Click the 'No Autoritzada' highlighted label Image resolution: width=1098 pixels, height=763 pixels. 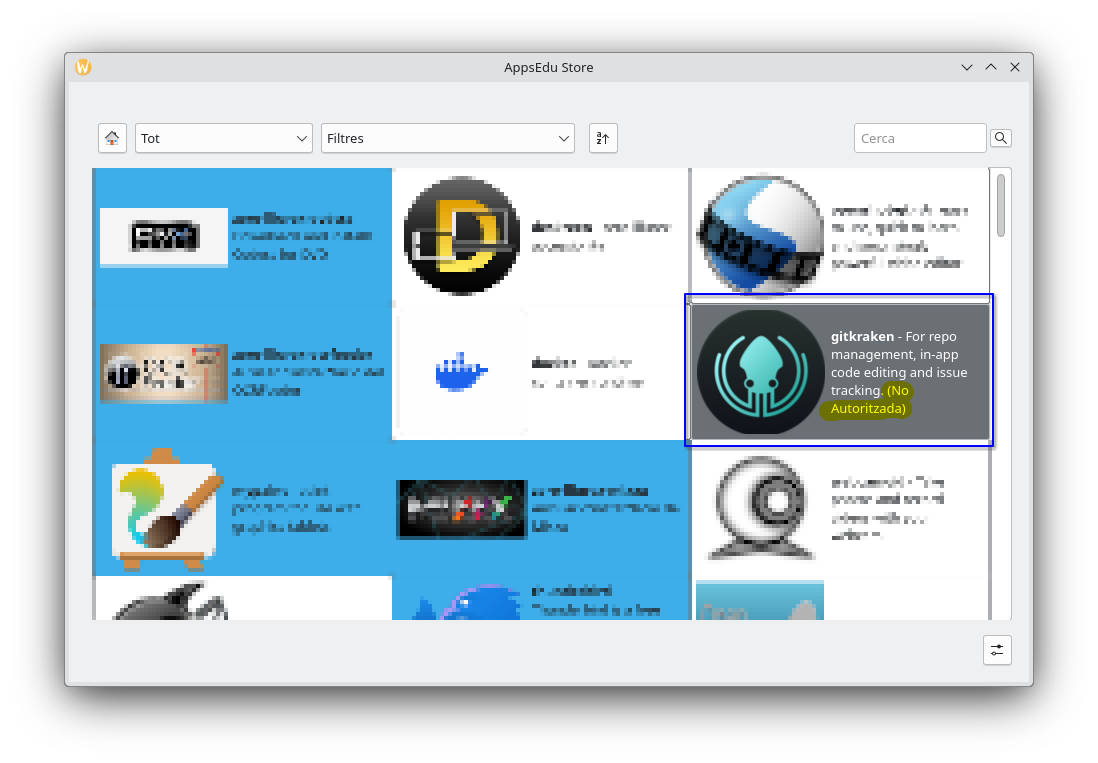pyautogui.click(x=870, y=400)
